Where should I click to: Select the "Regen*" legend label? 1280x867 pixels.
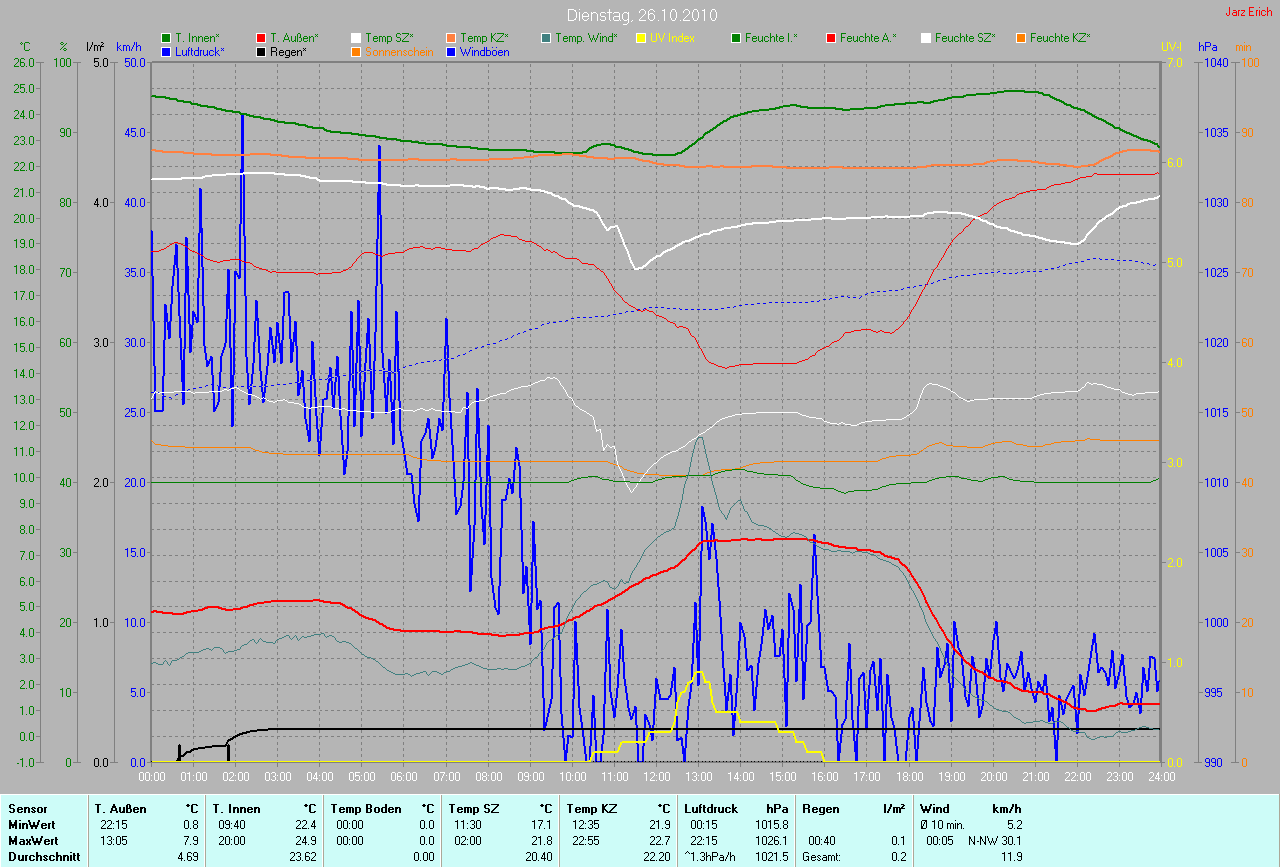click(x=289, y=51)
